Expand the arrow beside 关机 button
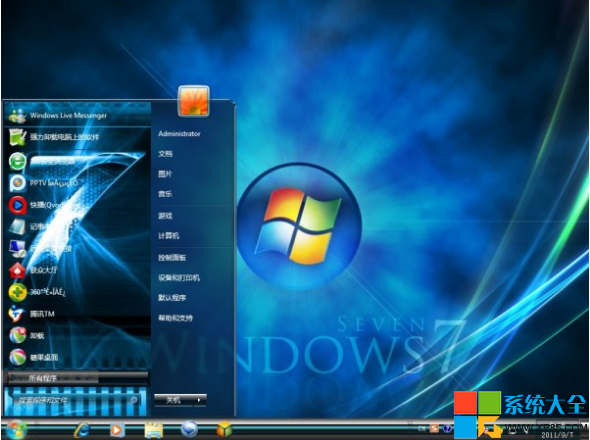 pos(199,400)
